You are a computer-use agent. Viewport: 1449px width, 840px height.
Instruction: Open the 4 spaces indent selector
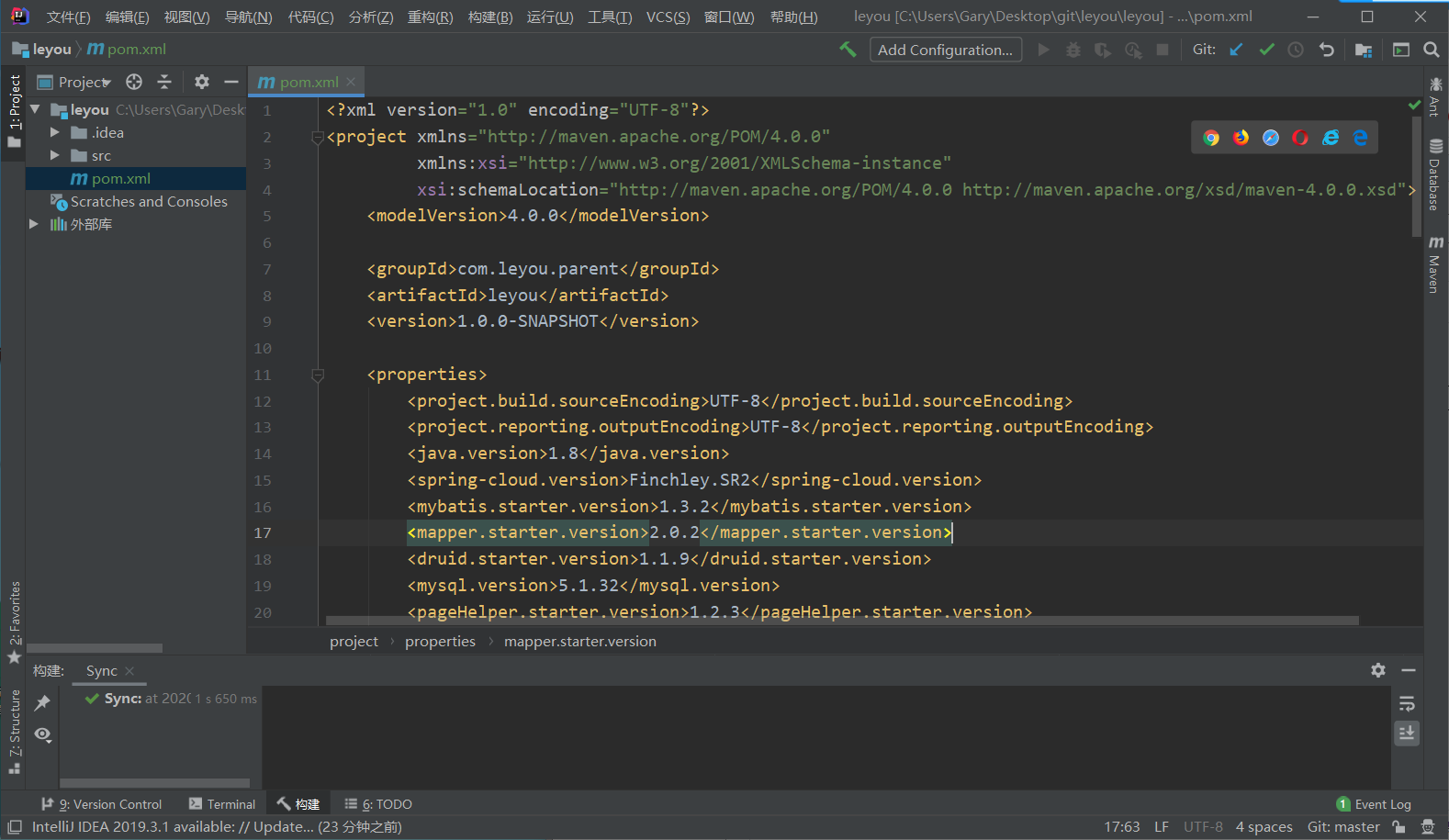(x=1264, y=827)
